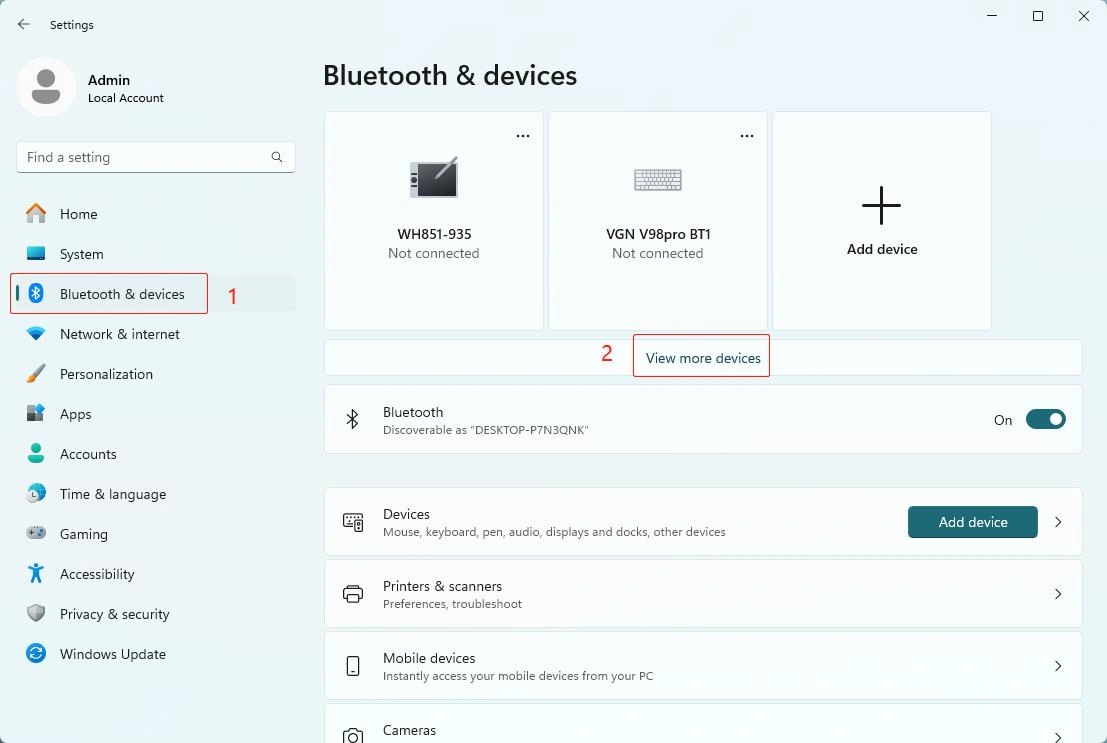Click the Admin user avatar picture
Screen dimensions: 1107x743
click(46, 87)
